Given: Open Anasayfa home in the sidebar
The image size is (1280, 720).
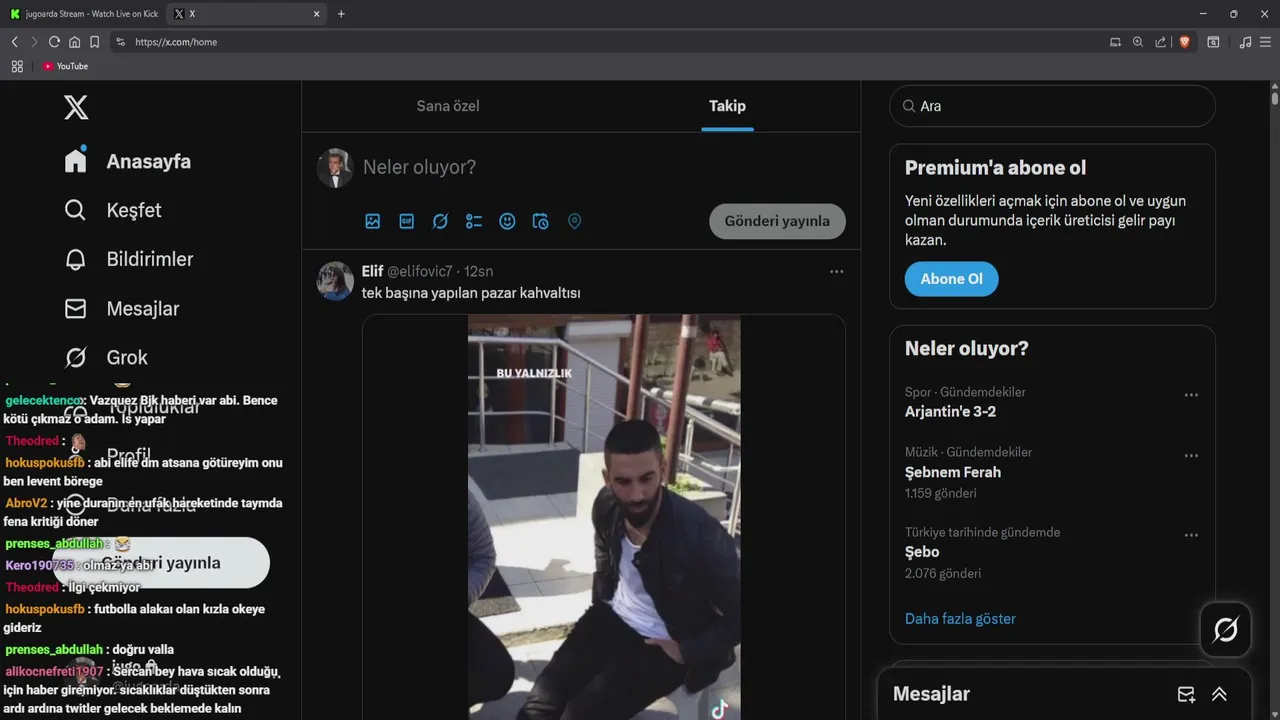Looking at the screenshot, I should coord(127,161).
